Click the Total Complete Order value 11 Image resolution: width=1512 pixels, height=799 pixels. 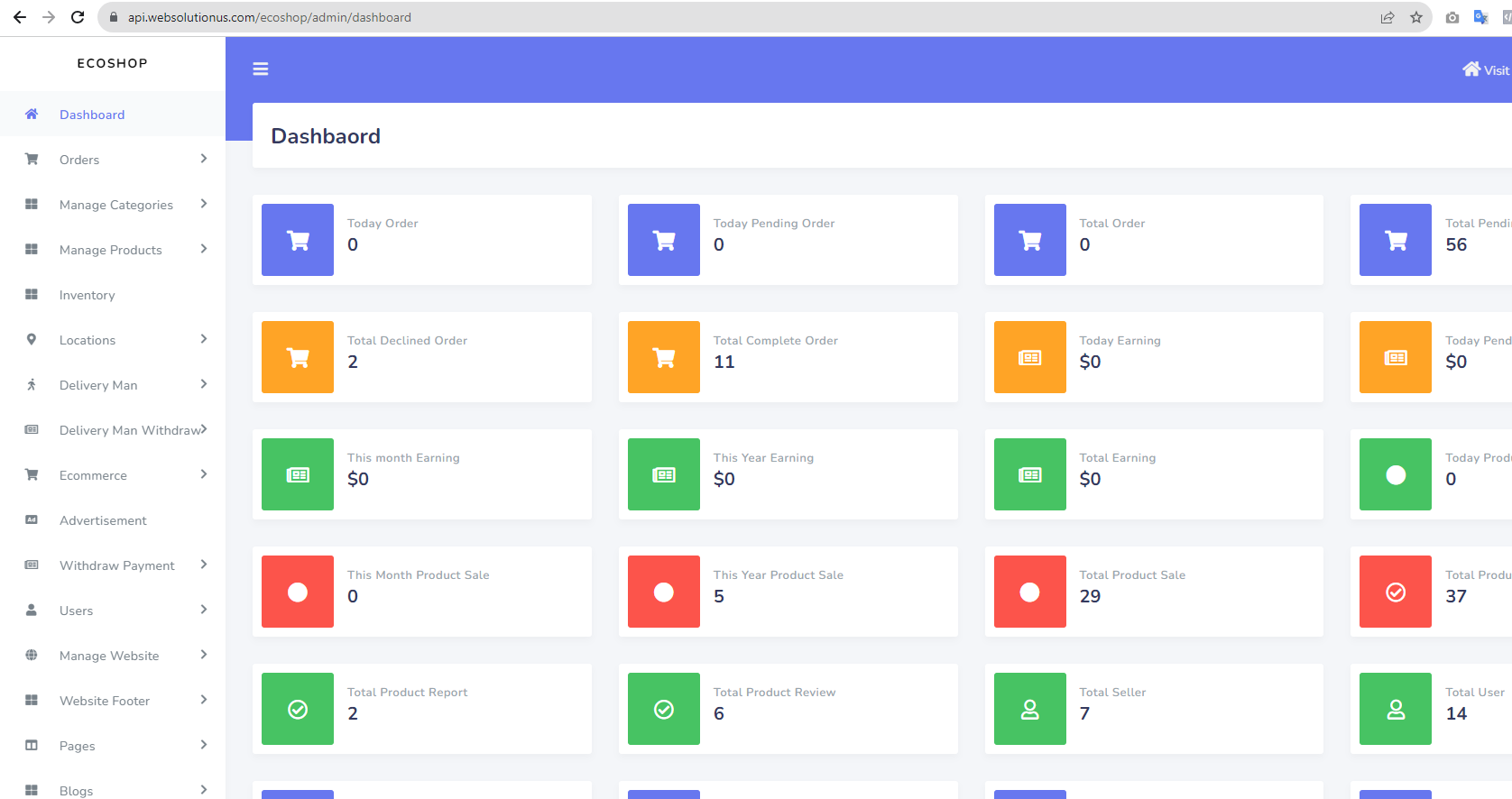pyautogui.click(x=724, y=362)
